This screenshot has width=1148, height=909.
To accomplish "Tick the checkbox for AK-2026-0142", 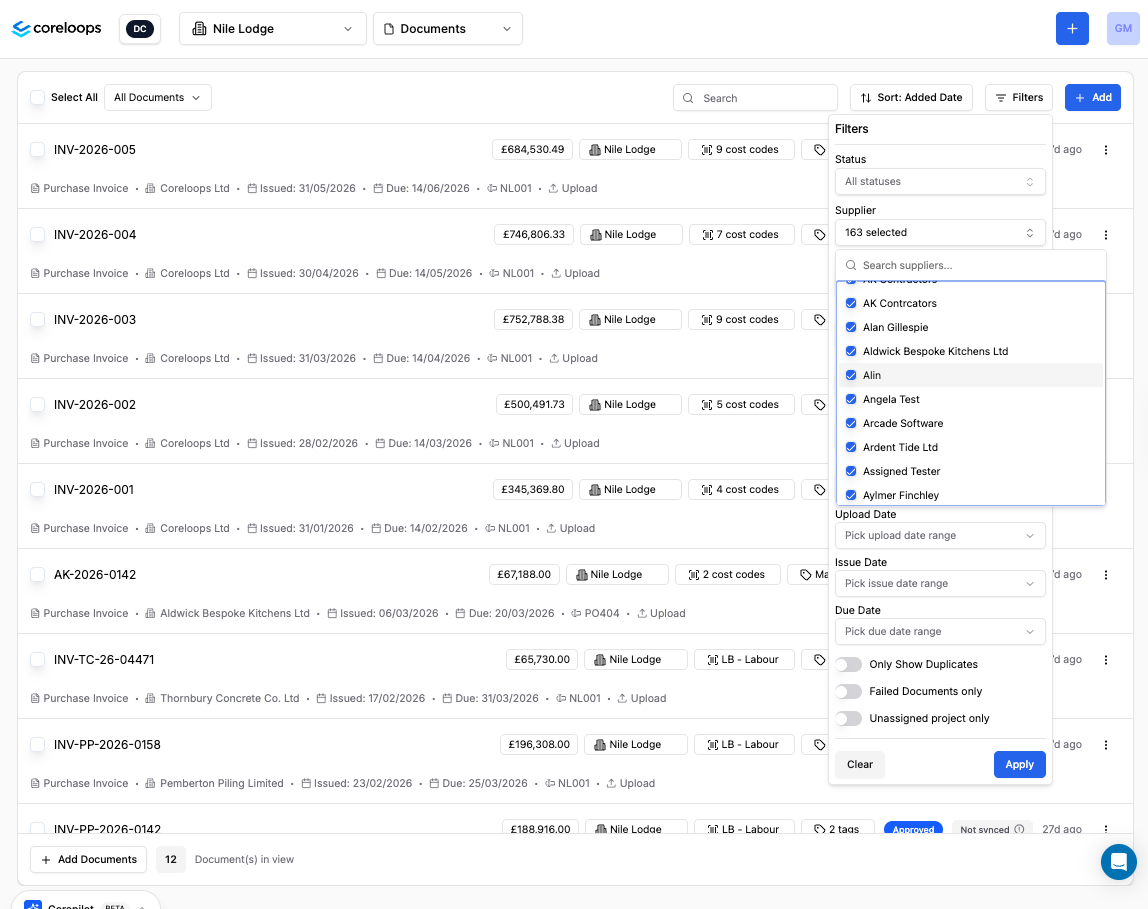I will tap(37, 575).
